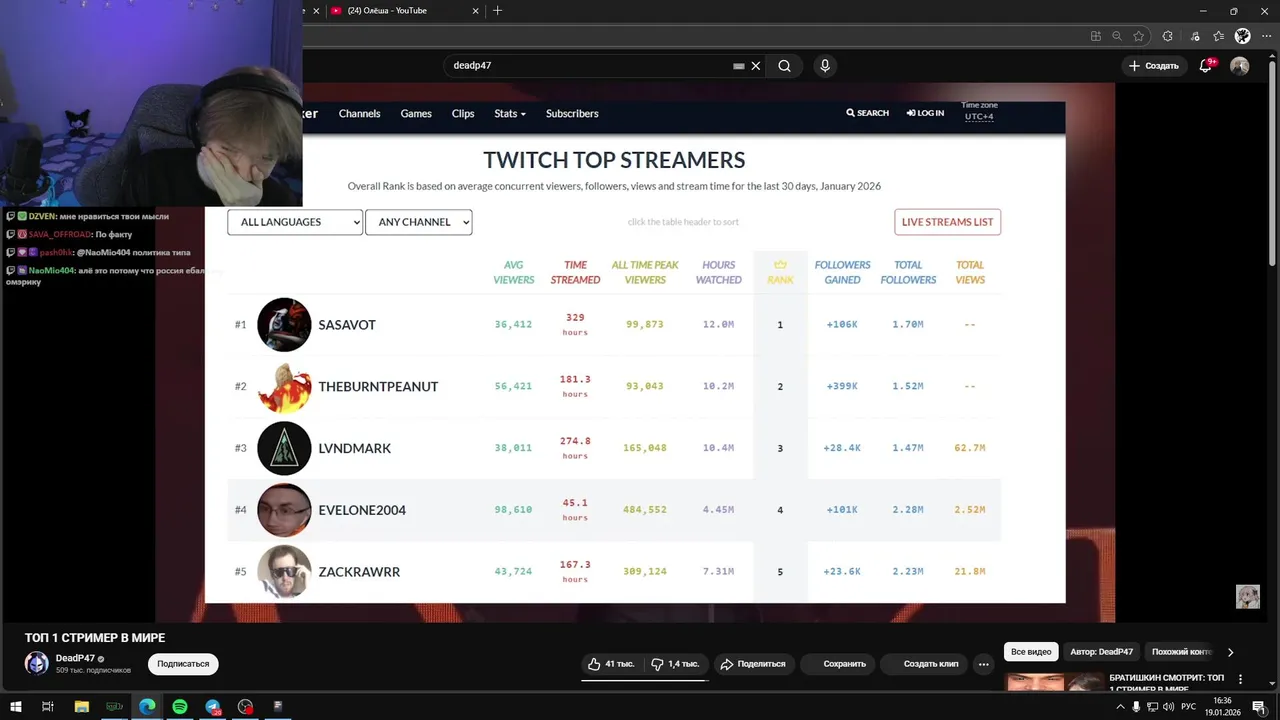Open Task View on taskbar
This screenshot has width=1280, height=720.
click(x=47, y=707)
